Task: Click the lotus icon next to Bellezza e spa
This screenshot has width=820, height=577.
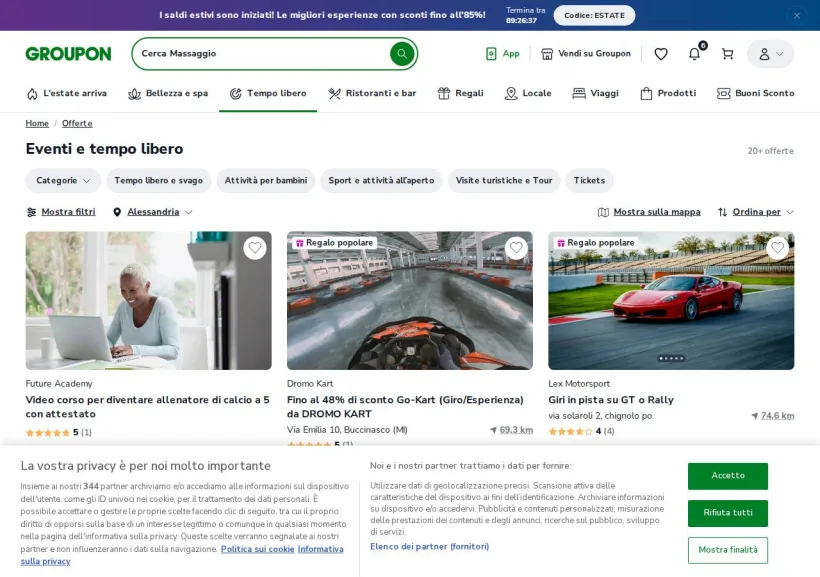Action: [x=134, y=94]
